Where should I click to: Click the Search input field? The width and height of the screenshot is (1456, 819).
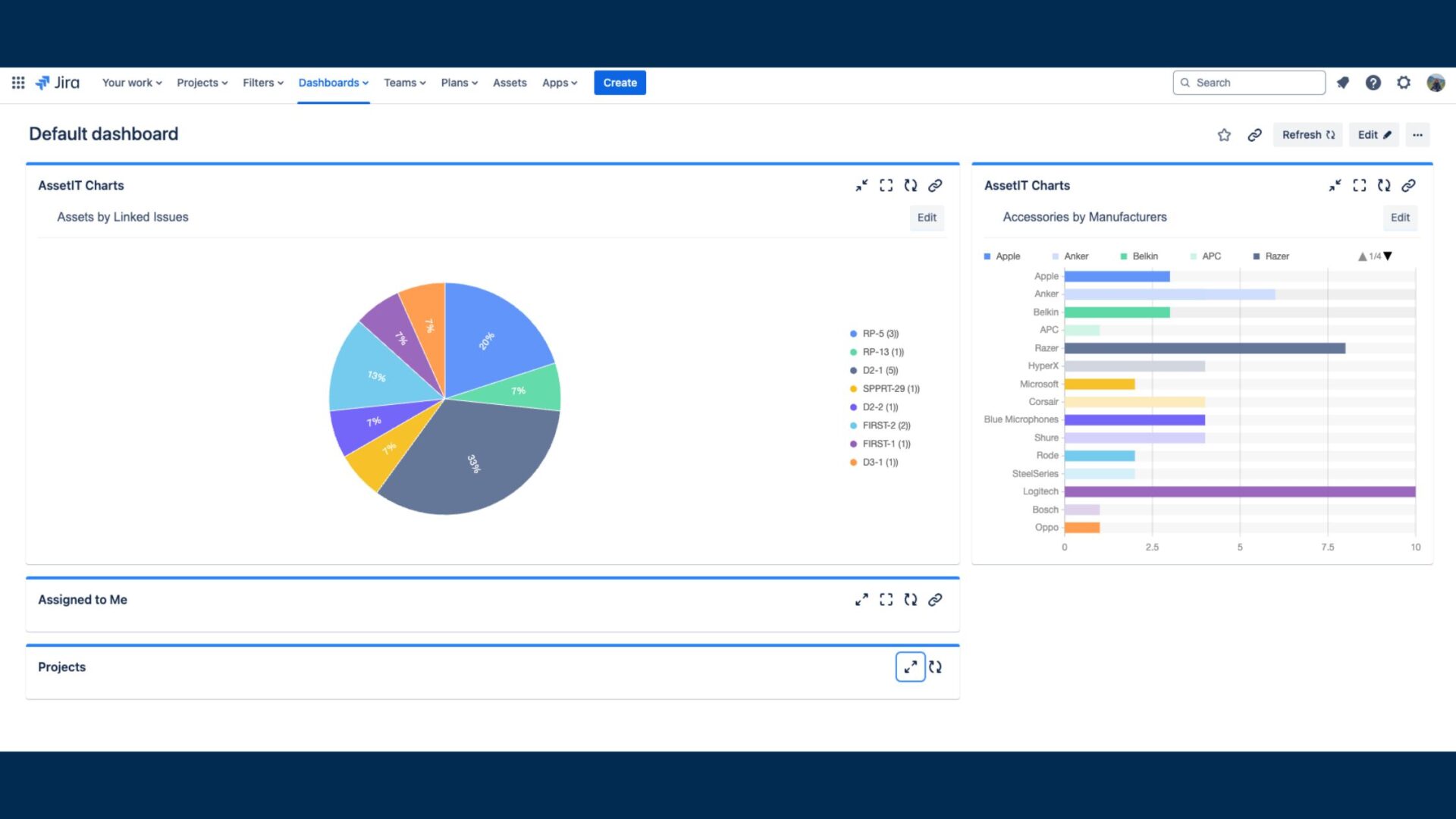pyautogui.click(x=1249, y=83)
